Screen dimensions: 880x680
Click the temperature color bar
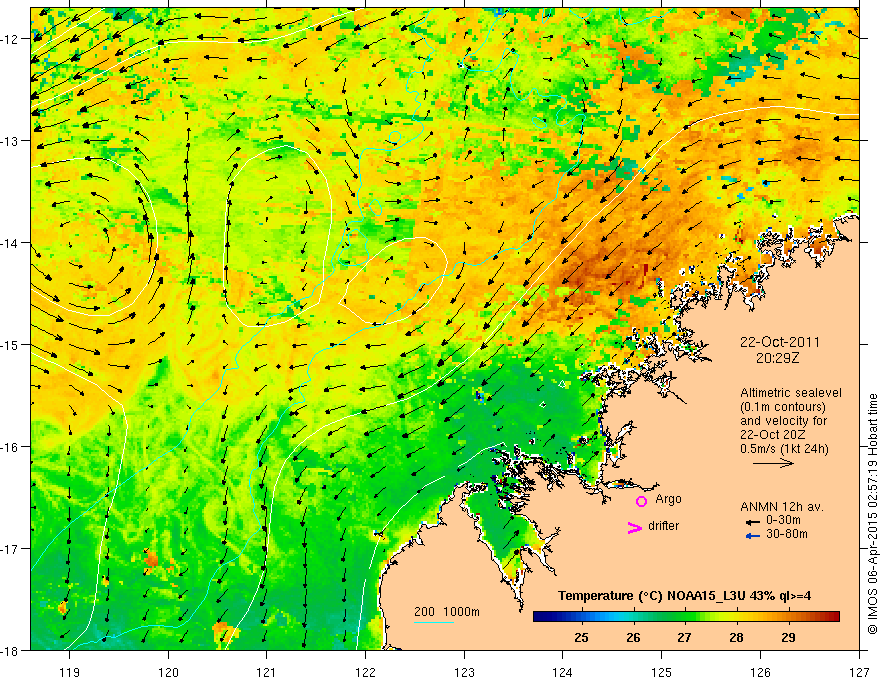(x=686, y=617)
